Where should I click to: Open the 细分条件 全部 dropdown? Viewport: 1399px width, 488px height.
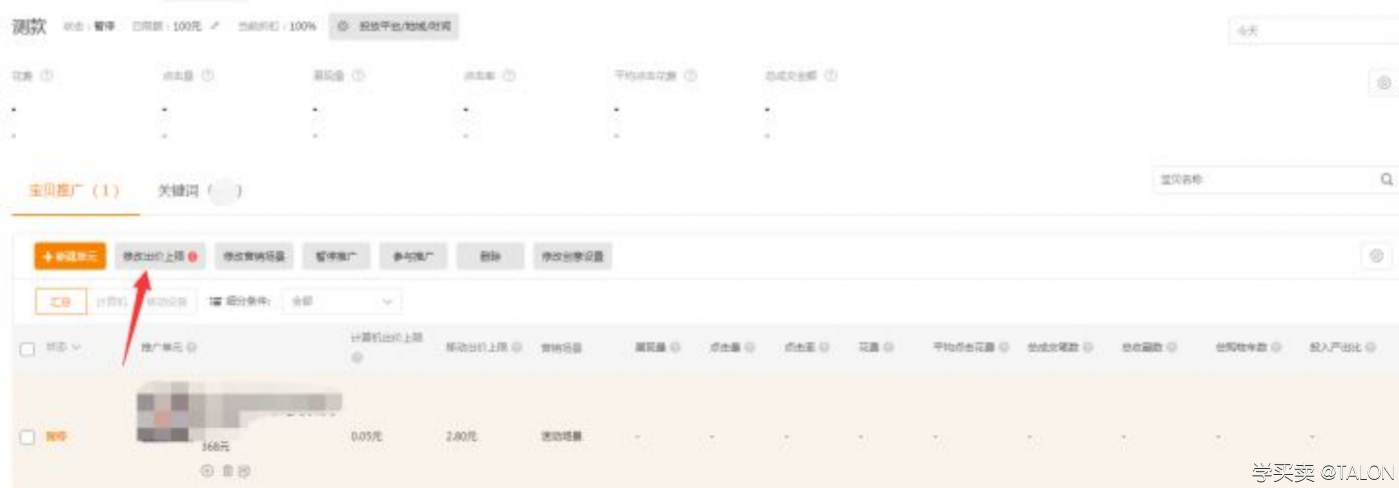click(x=343, y=301)
